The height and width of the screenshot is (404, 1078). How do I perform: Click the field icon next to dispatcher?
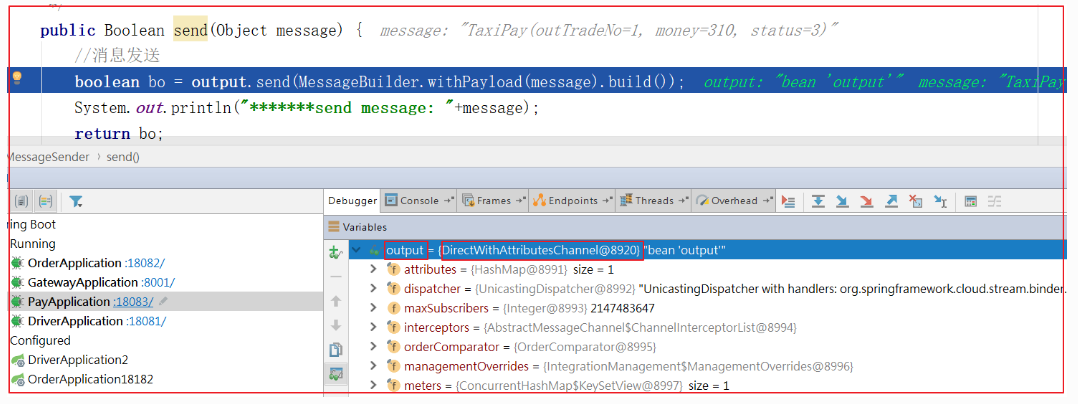[x=394, y=289]
